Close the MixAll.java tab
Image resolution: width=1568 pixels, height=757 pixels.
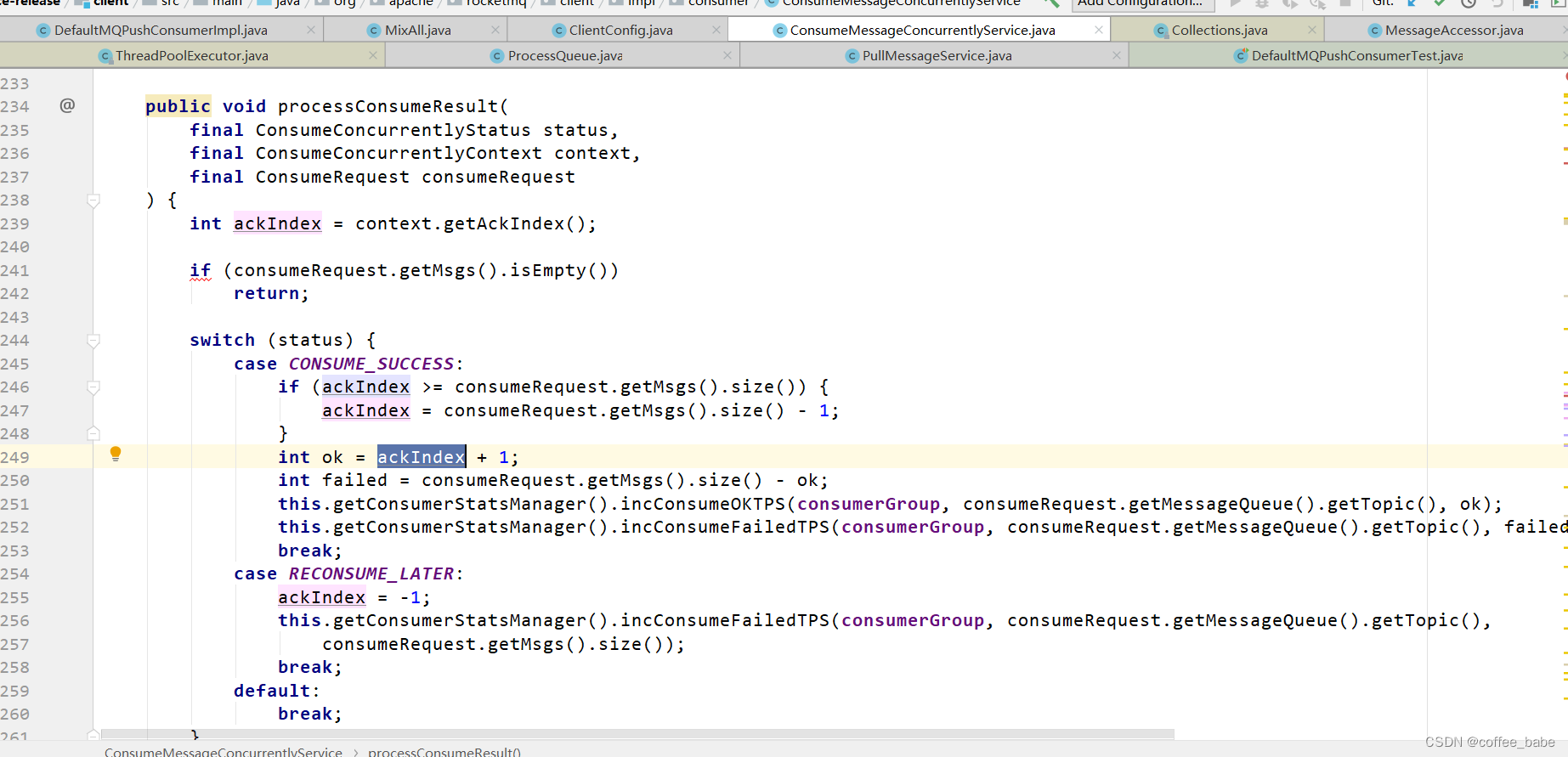pos(495,30)
